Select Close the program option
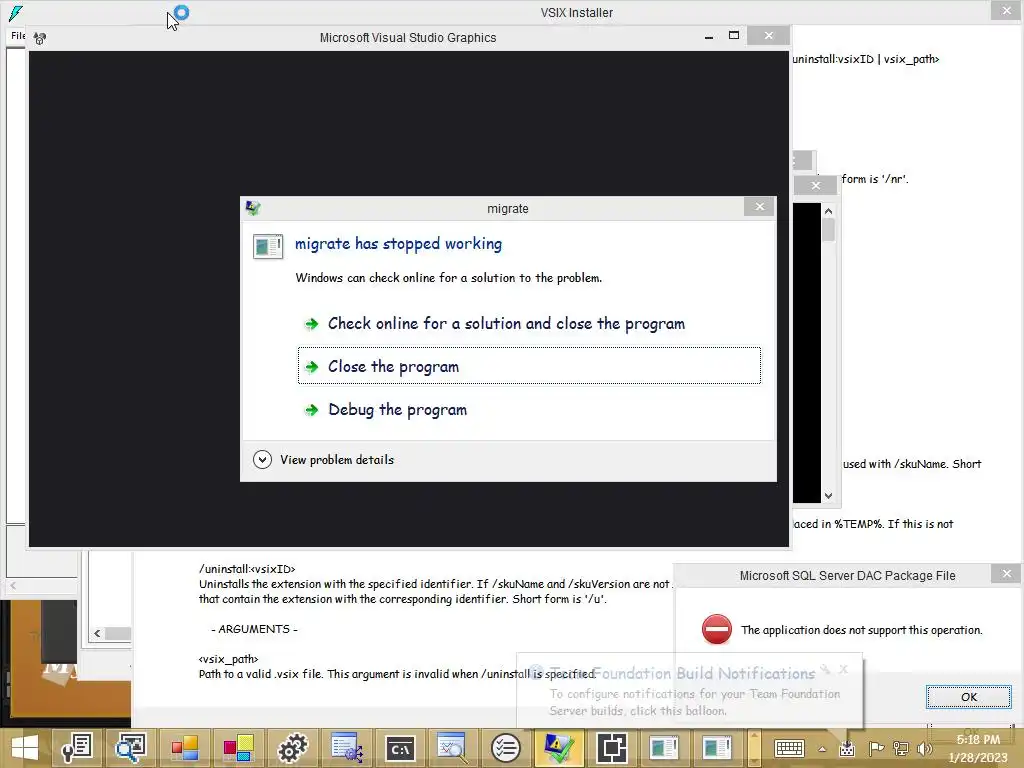 coord(529,366)
